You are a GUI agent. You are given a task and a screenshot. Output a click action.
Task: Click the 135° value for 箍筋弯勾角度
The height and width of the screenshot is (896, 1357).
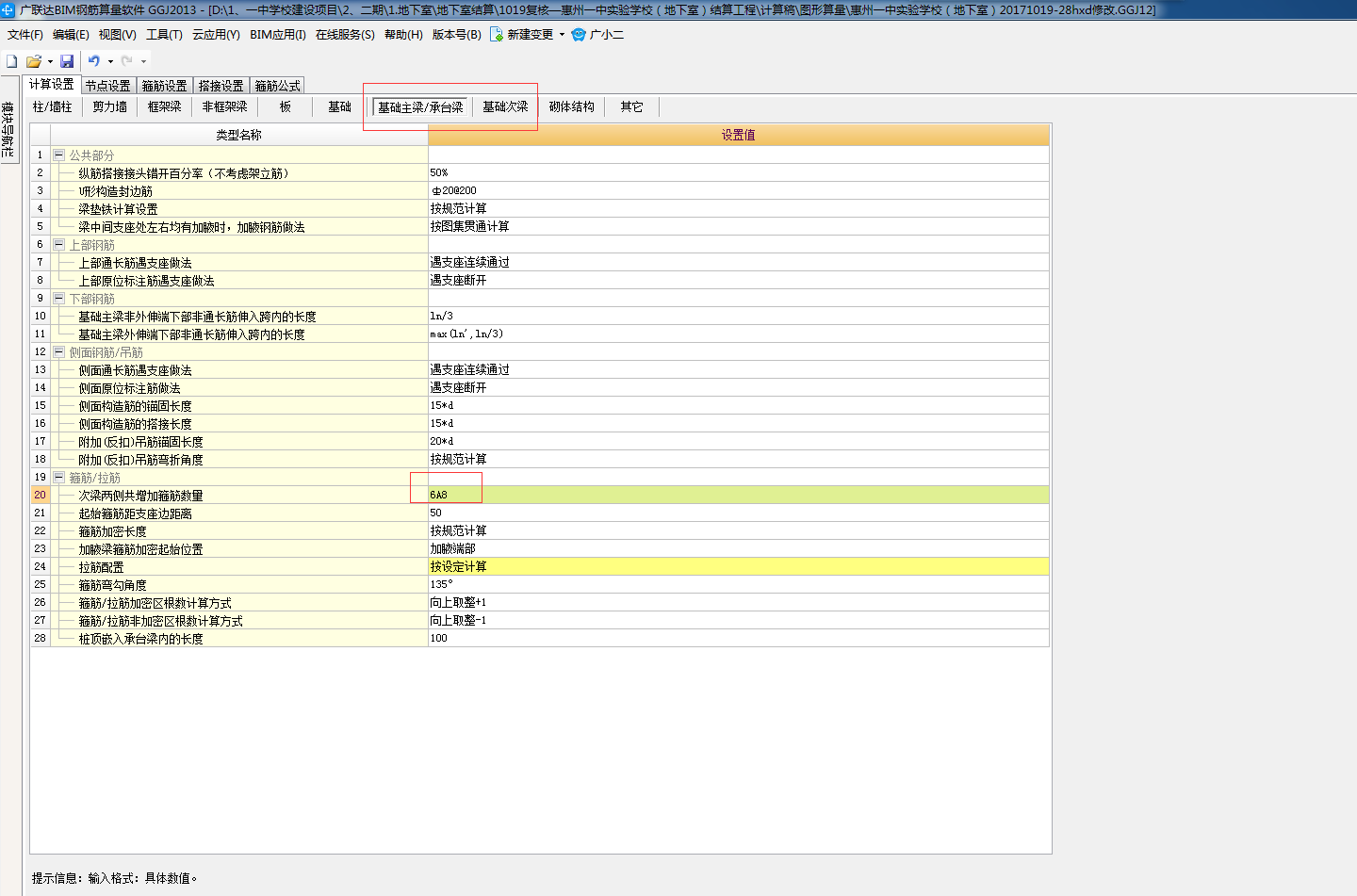click(x=738, y=584)
